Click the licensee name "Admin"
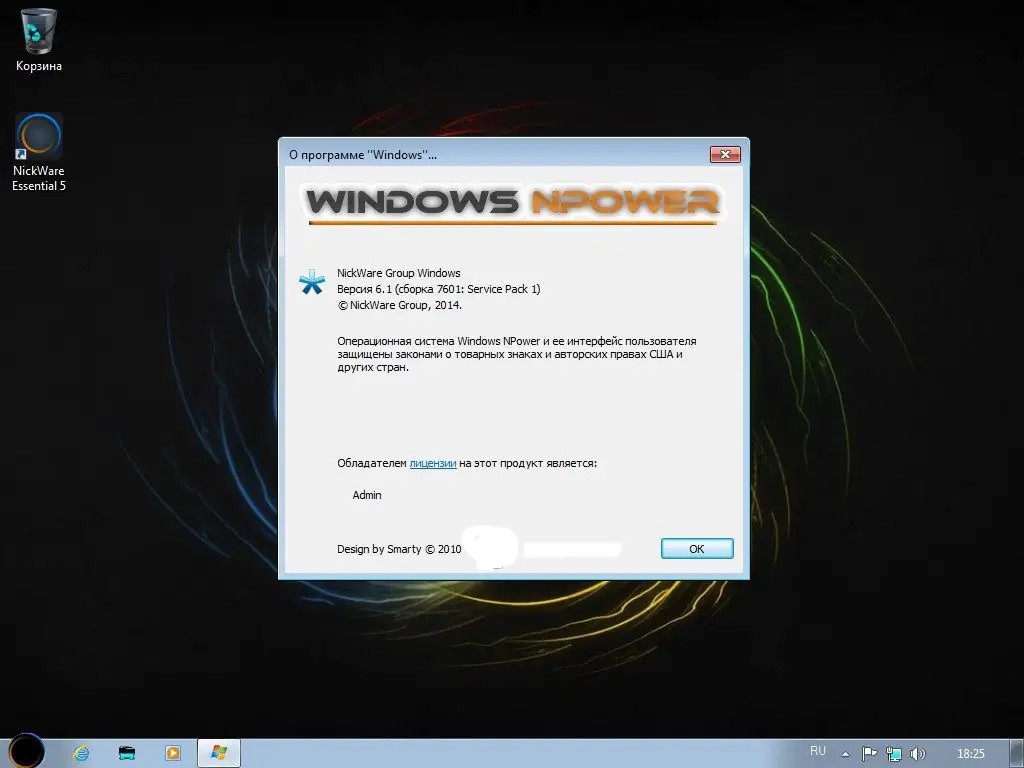Screen dimensions: 1024x768 367,495
